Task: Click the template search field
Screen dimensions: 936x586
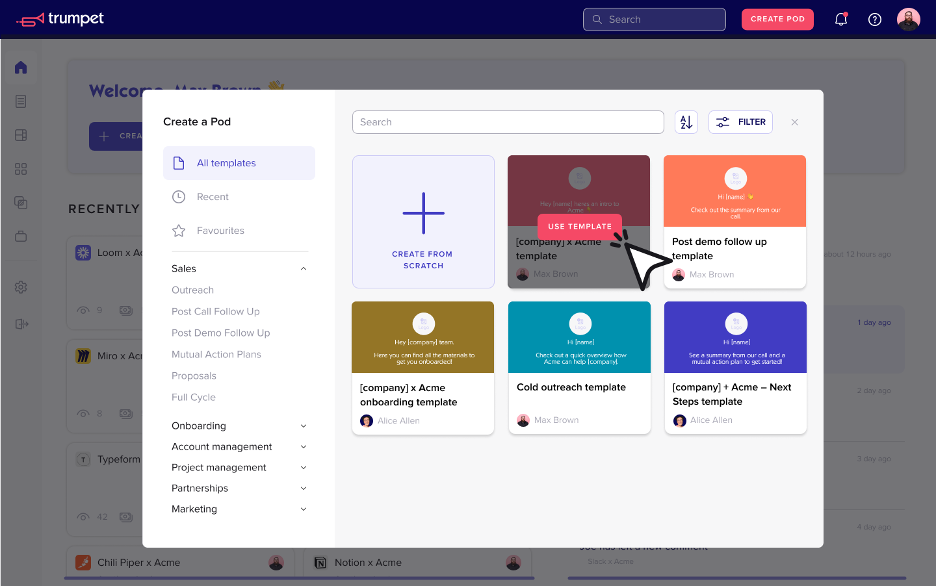Action: pos(507,121)
